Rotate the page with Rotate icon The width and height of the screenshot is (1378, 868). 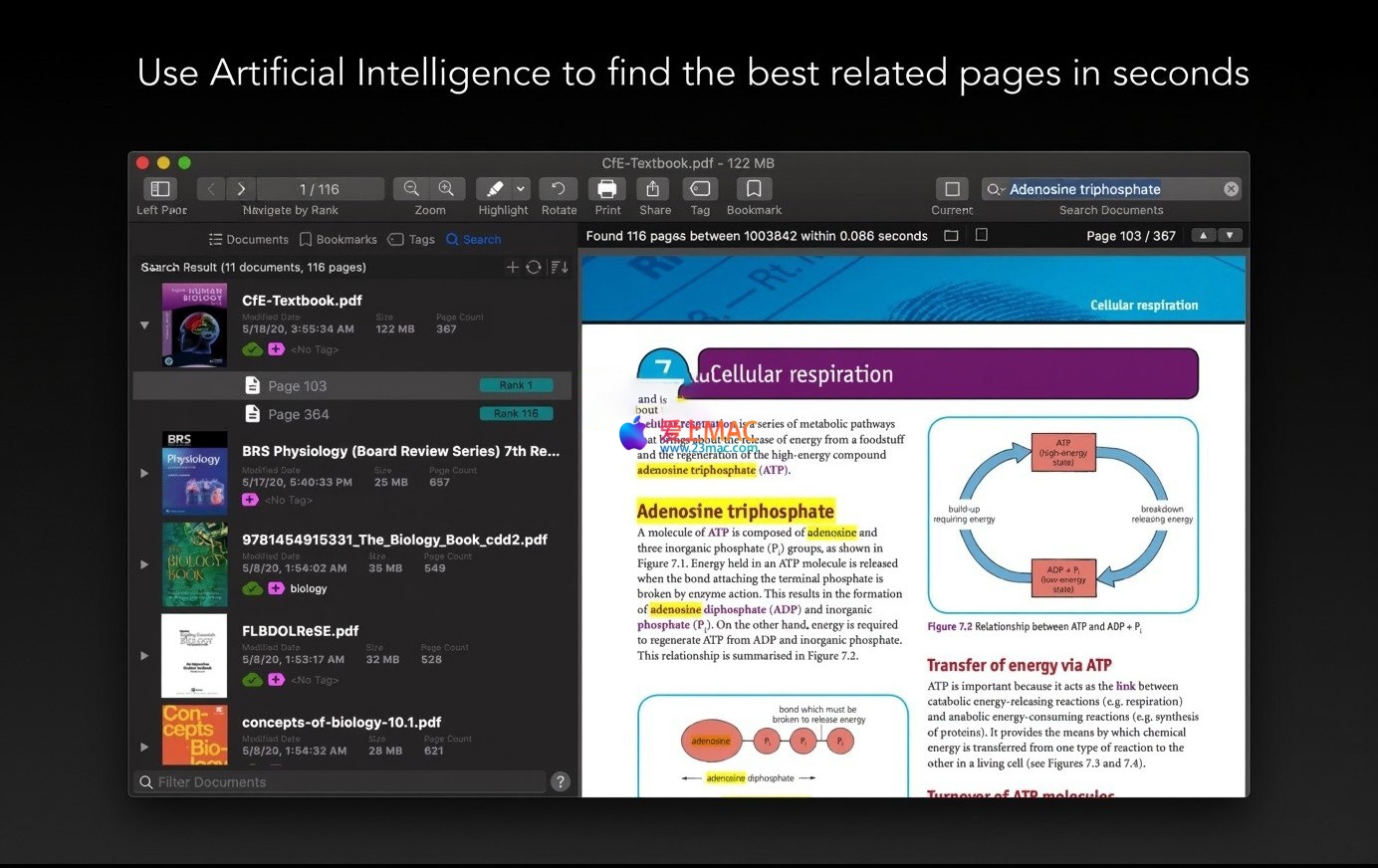[x=559, y=189]
